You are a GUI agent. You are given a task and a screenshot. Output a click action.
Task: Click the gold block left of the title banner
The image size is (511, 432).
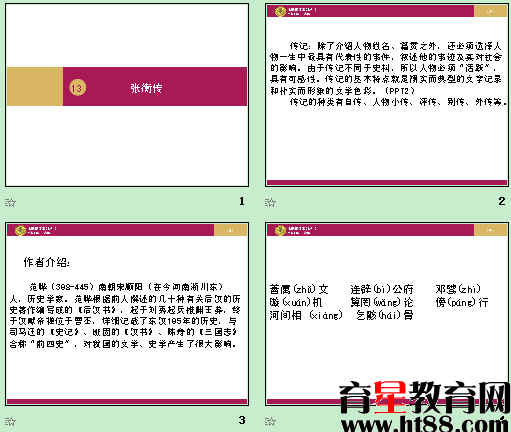pyautogui.click(x=35, y=86)
